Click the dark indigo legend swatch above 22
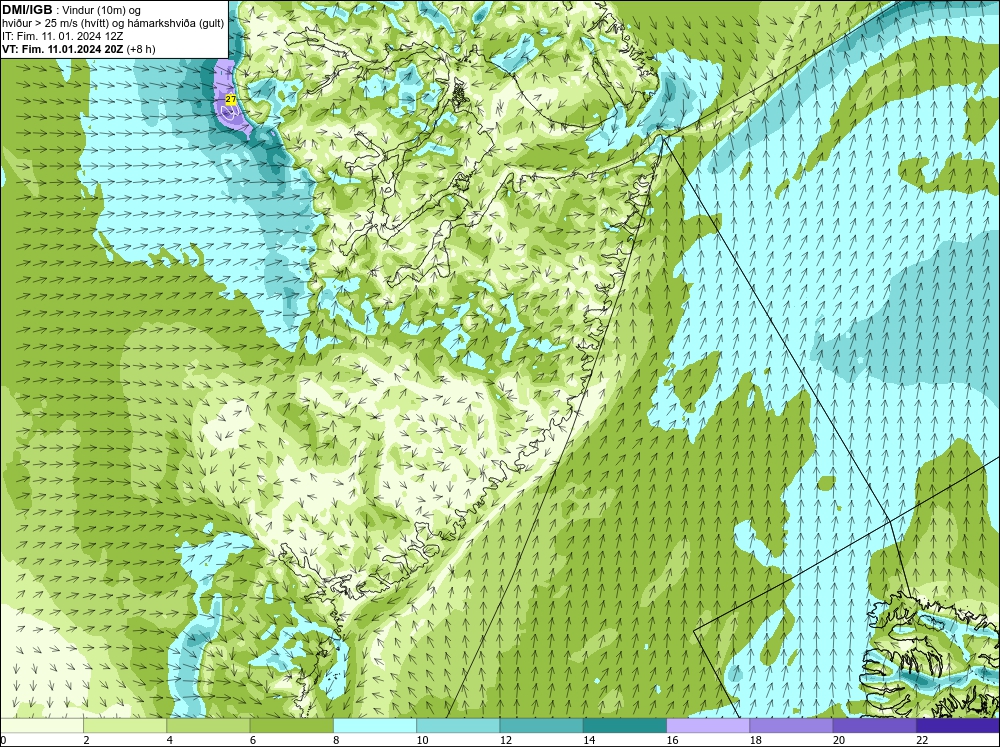This screenshot has width=1000, height=747. click(x=958, y=725)
